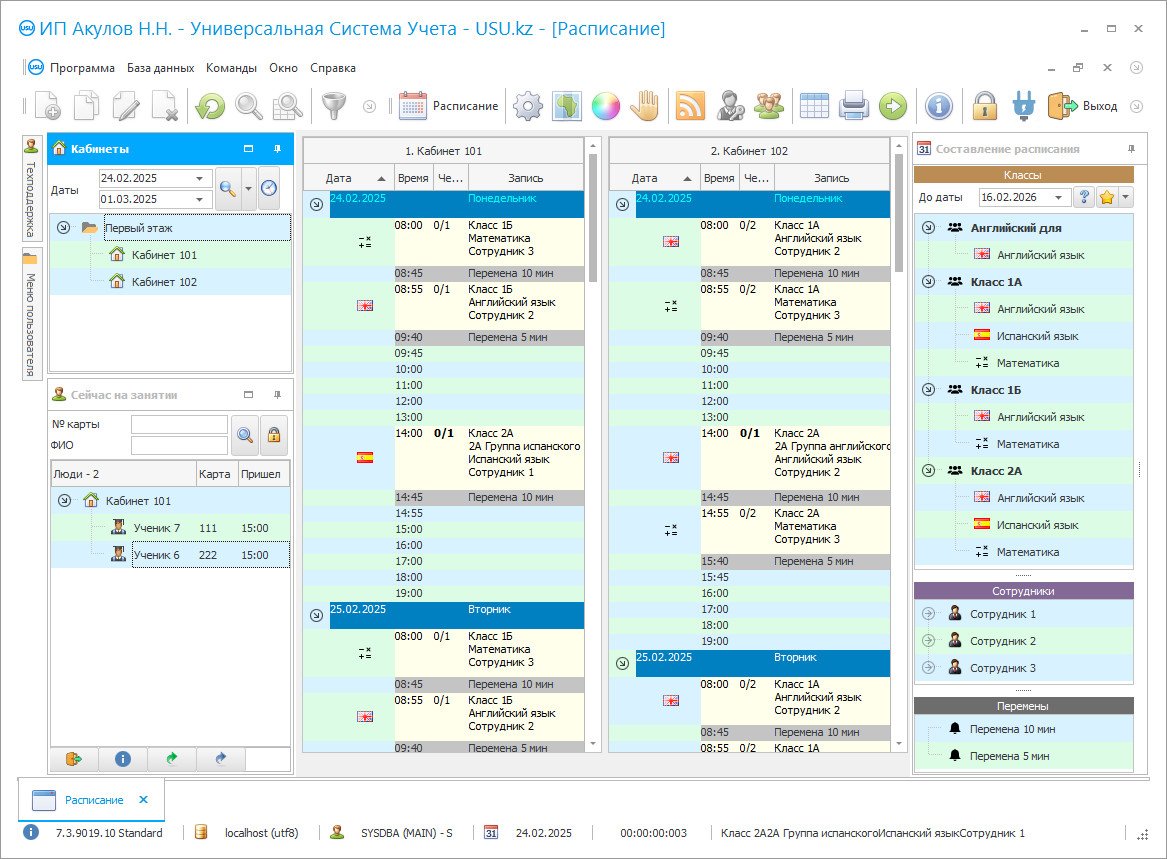1167x859 pixels.
Task: Click the Выход exit button
Action: coord(1082,106)
